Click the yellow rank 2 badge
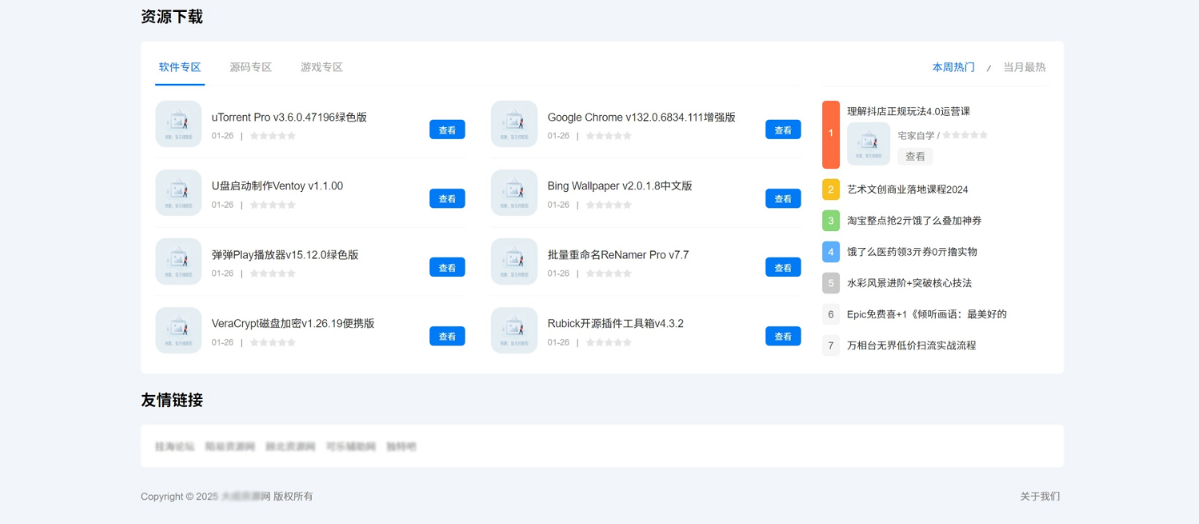Viewport: 1199px width, 524px height. coord(830,190)
